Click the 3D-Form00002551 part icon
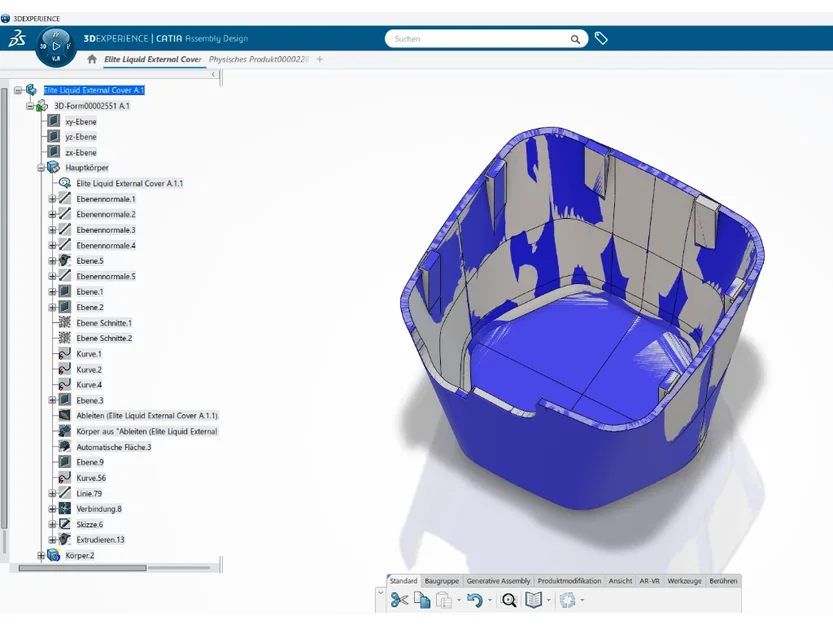This screenshot has width=833, height=625. [42, 106]
